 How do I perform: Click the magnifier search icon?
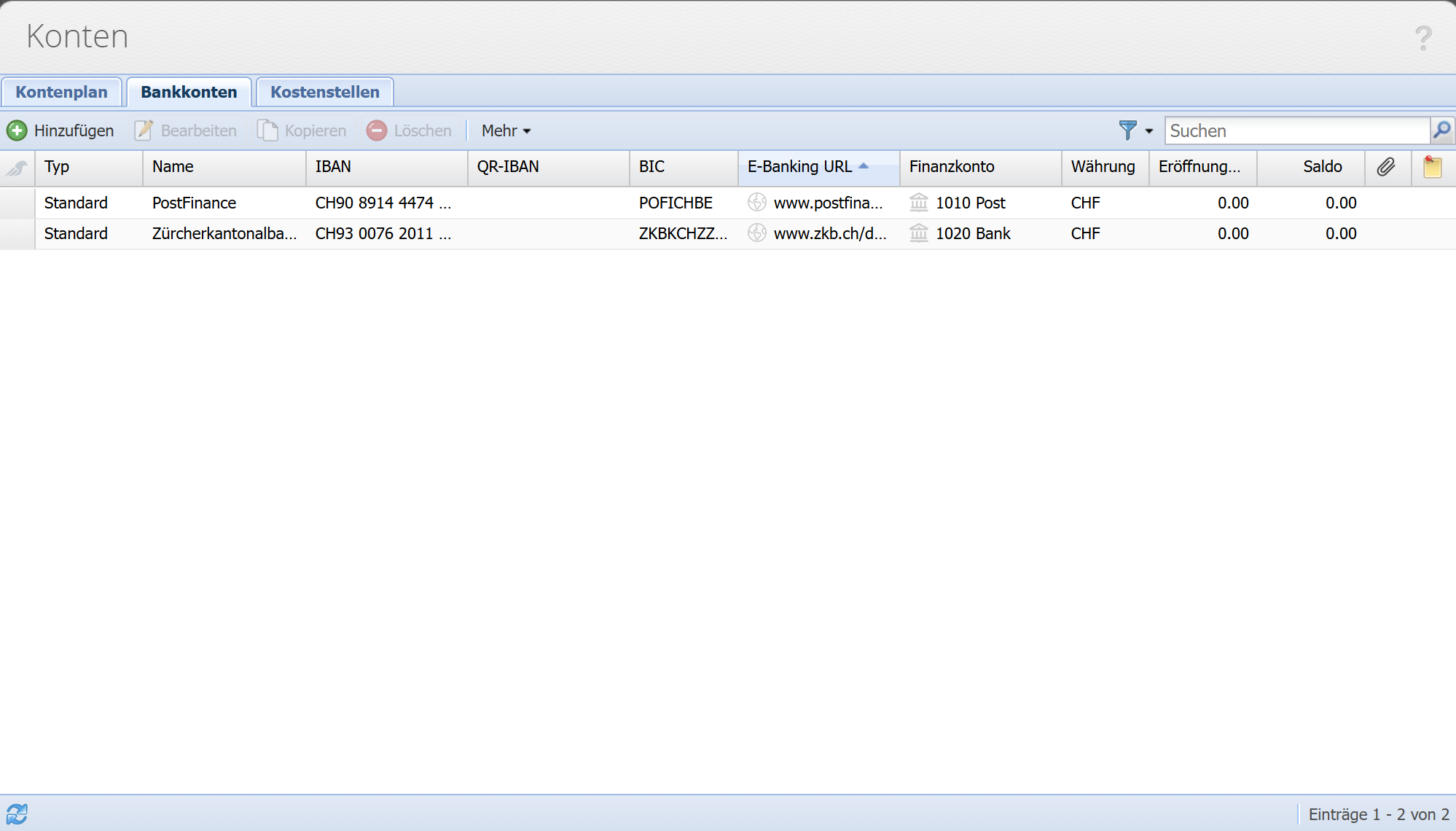(x=1441, y=130)
